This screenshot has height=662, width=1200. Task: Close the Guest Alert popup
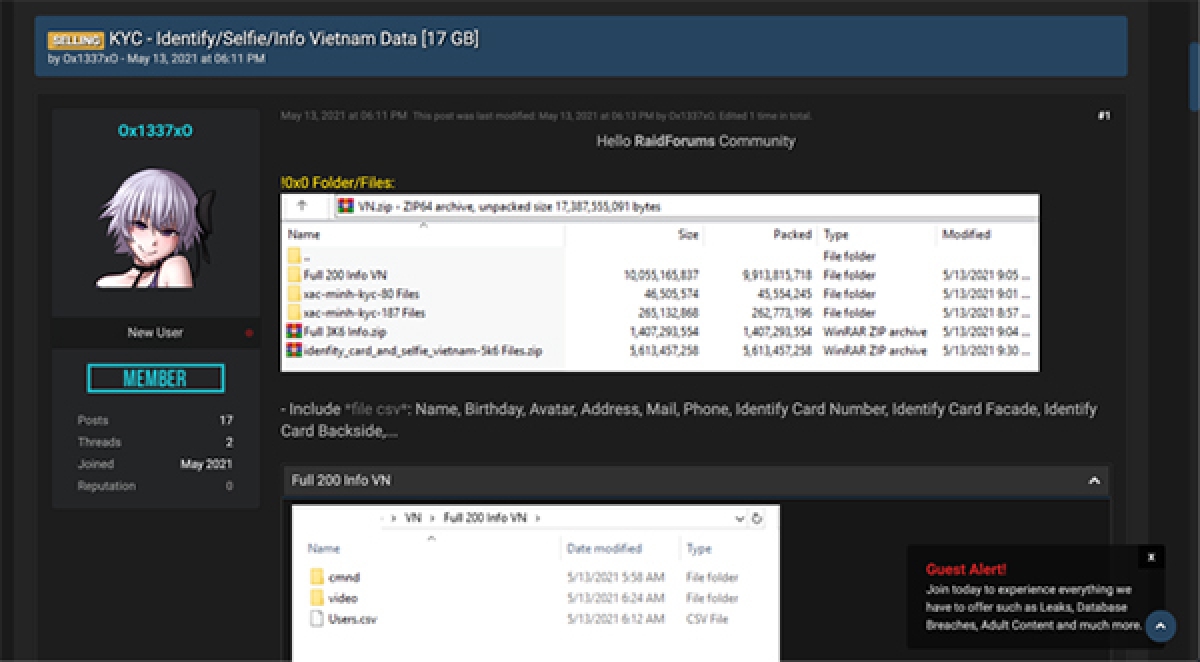tap(1151, 557)
